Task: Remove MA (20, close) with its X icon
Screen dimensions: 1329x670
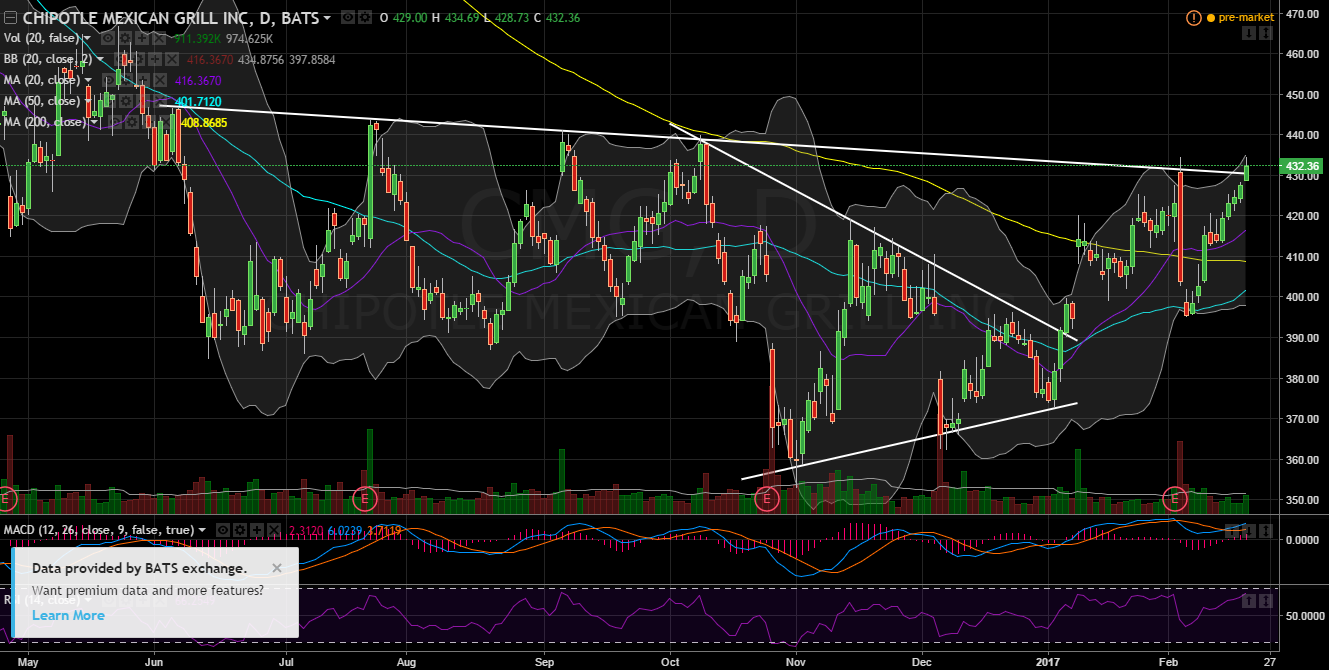Action: coord(160,80)
